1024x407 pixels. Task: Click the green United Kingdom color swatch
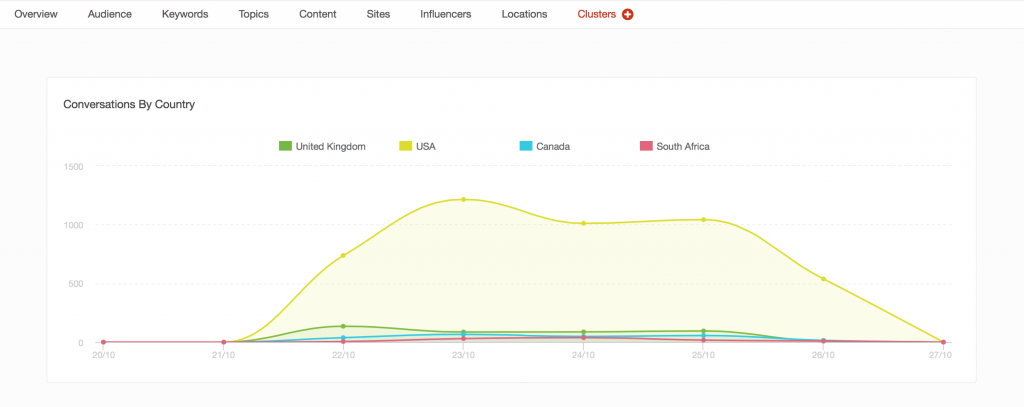pos(285,146)
